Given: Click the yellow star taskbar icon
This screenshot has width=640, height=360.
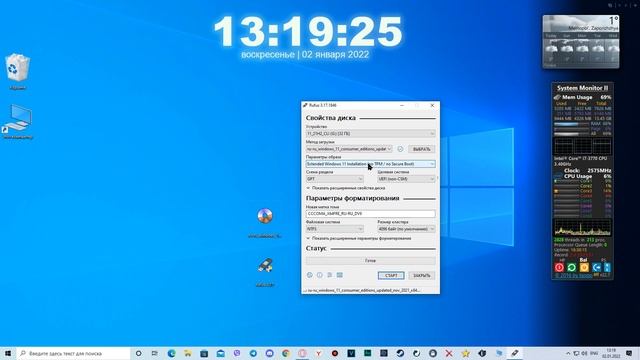Looking at the screenshot, I should tap(465, 353).
